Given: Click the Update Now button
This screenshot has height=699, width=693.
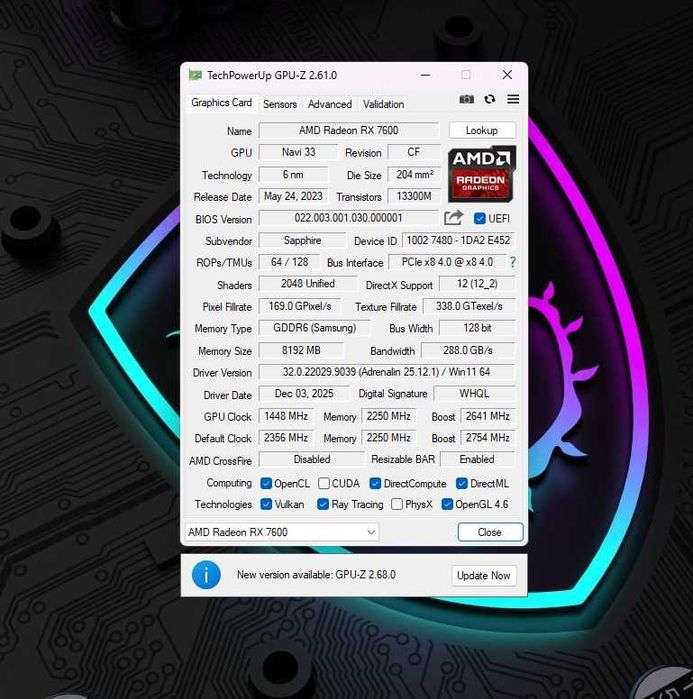Looking at the screenshot, I should [x=484, y=576].
